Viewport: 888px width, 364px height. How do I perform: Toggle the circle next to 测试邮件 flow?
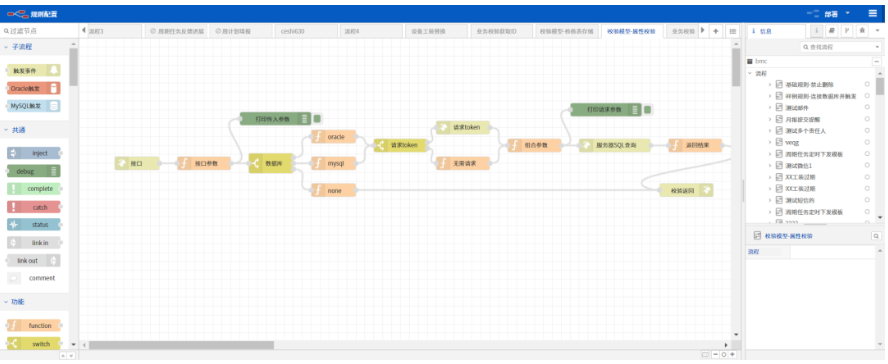point(867,107)
